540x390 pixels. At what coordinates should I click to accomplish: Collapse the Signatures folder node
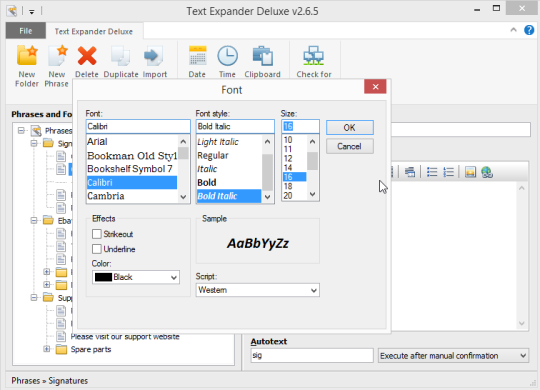[x=34, y=143]
